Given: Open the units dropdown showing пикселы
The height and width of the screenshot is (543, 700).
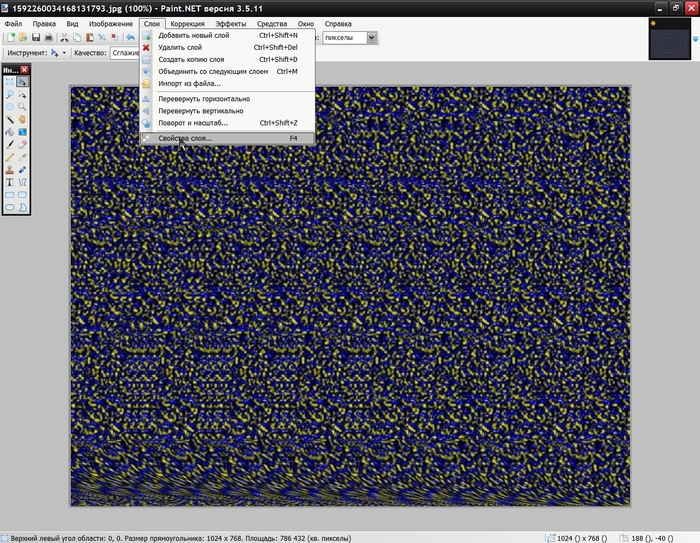Looking at the screenshot, I should (371, 38).
